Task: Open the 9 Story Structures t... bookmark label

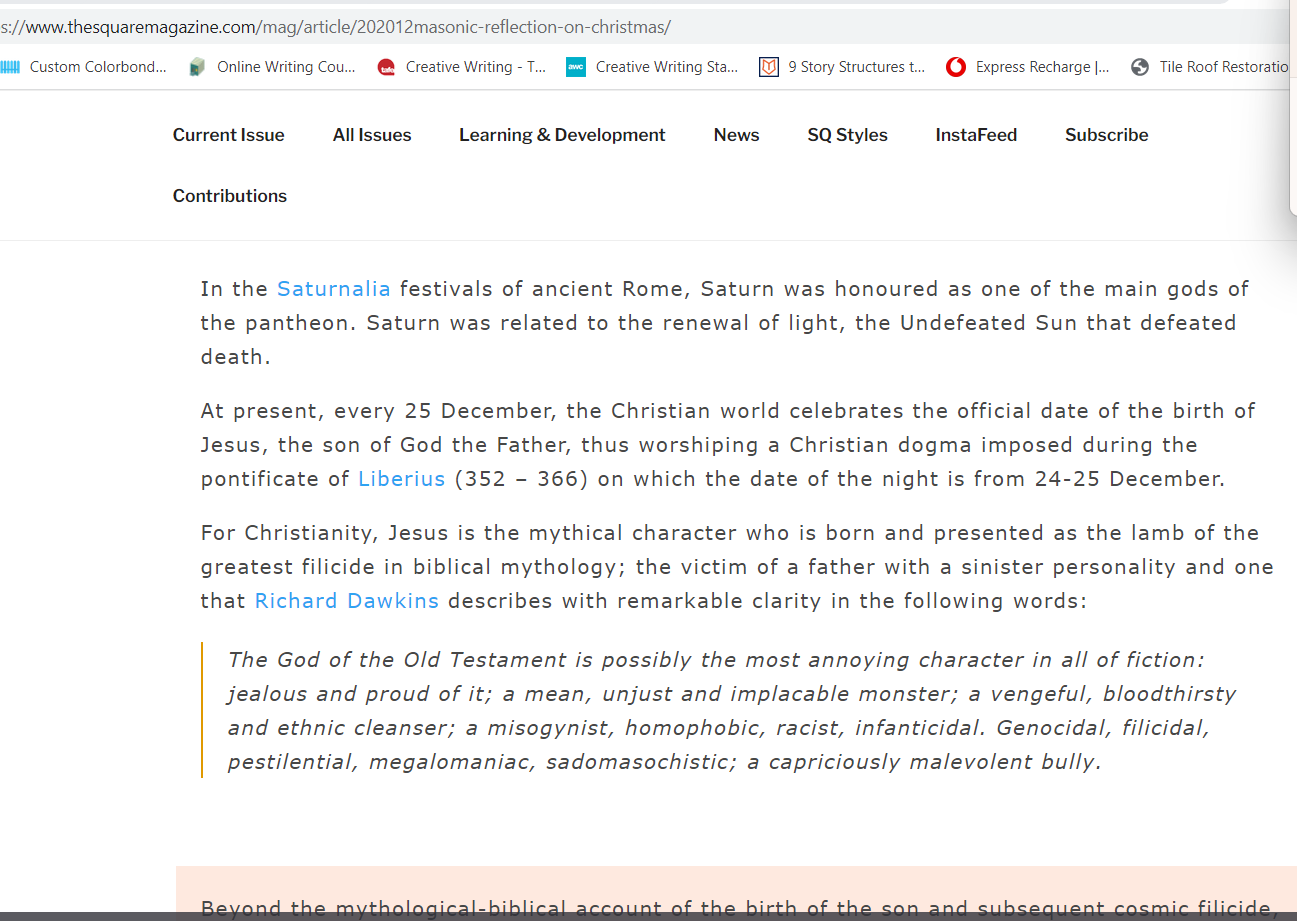Action: pyautogui.click(x=857, y=67)
